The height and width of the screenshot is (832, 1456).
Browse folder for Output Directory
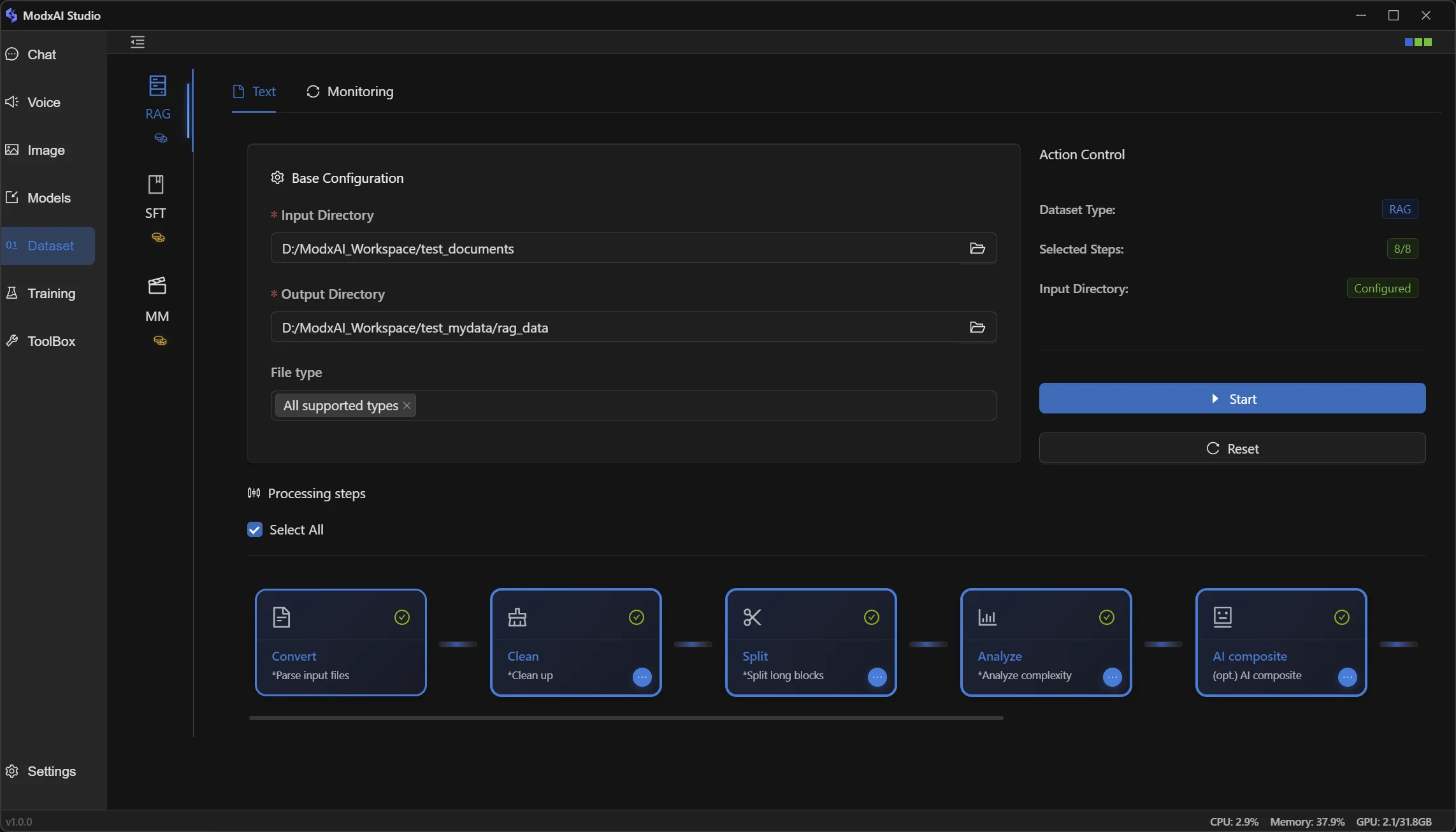977,327
